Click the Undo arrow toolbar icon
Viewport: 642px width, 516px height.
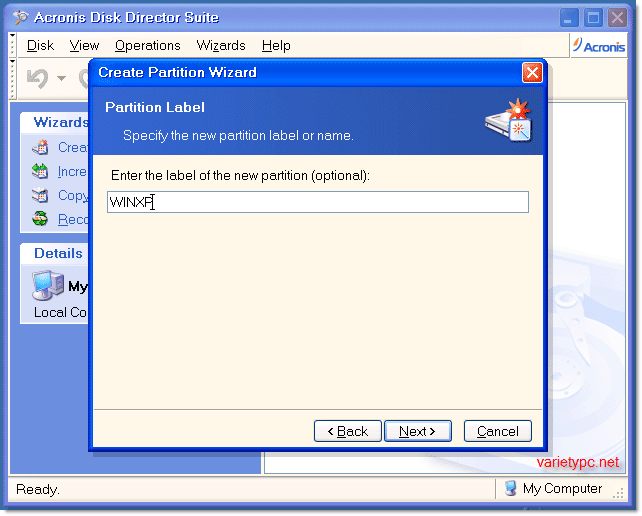(x=37, y=78)
